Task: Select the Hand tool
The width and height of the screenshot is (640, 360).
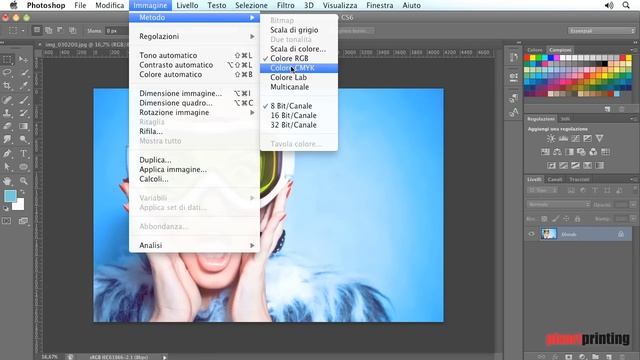Action: point(7,180)
